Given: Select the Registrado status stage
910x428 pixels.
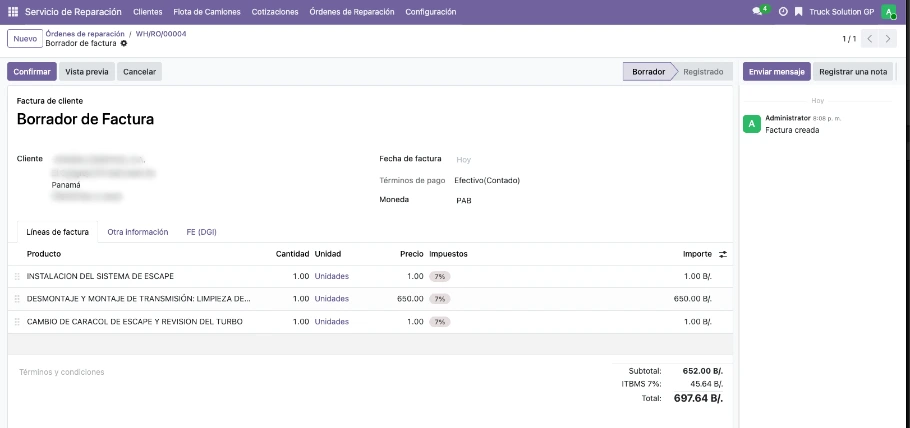Looking at the screenshot, I should click(703, 72).
